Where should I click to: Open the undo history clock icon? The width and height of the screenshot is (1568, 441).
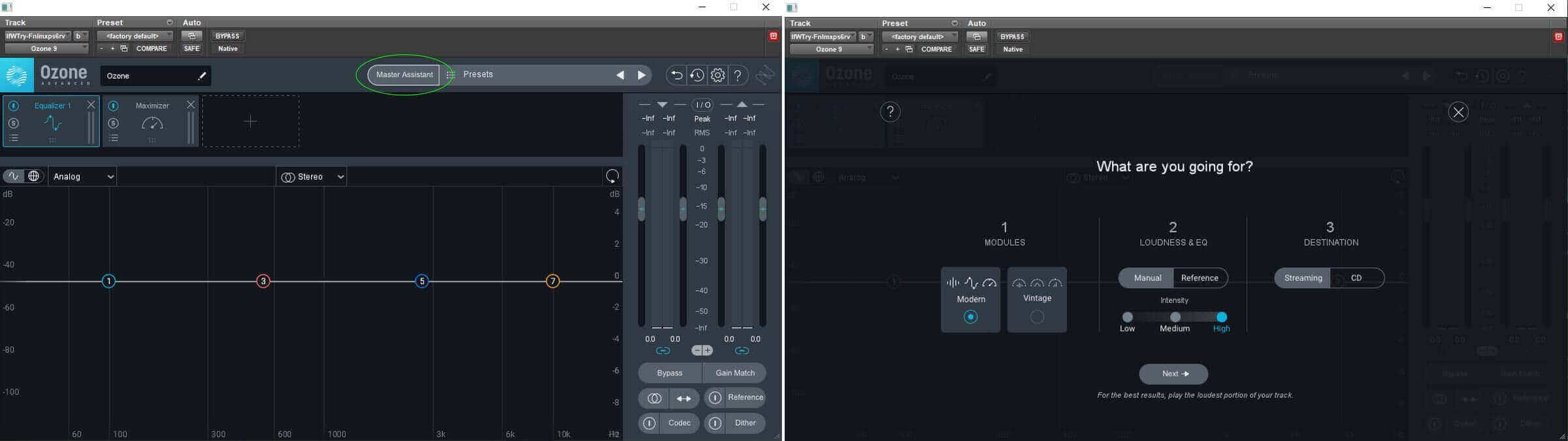point(697,76)
